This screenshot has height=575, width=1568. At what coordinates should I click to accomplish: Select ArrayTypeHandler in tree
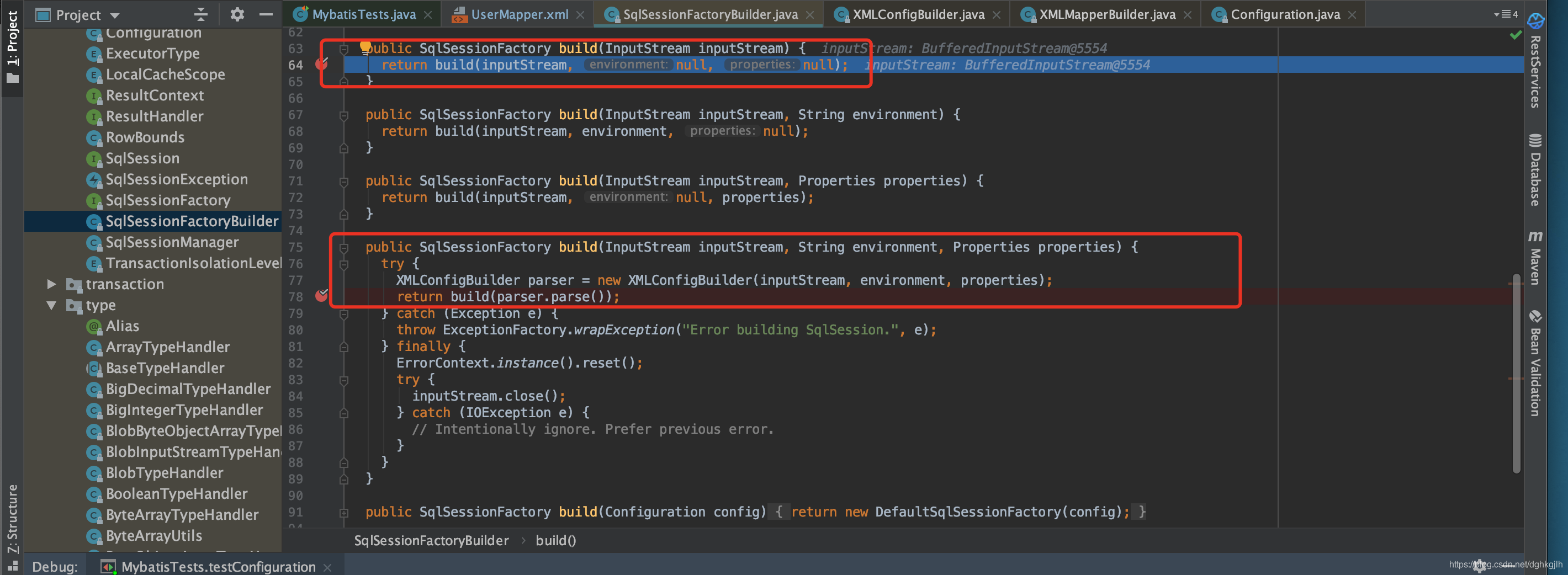pos(168,347)
